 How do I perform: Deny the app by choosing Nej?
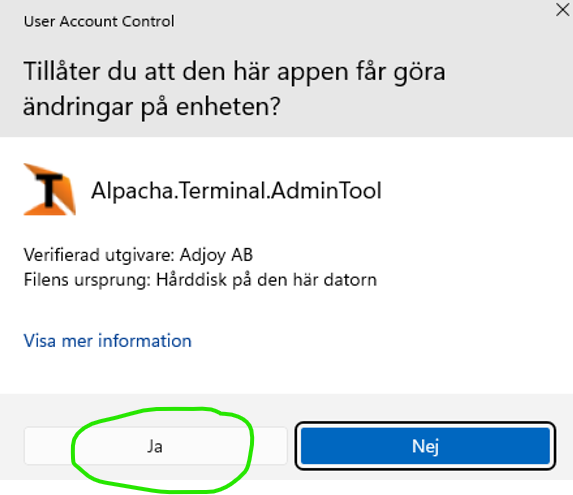[x=425, y=446]
